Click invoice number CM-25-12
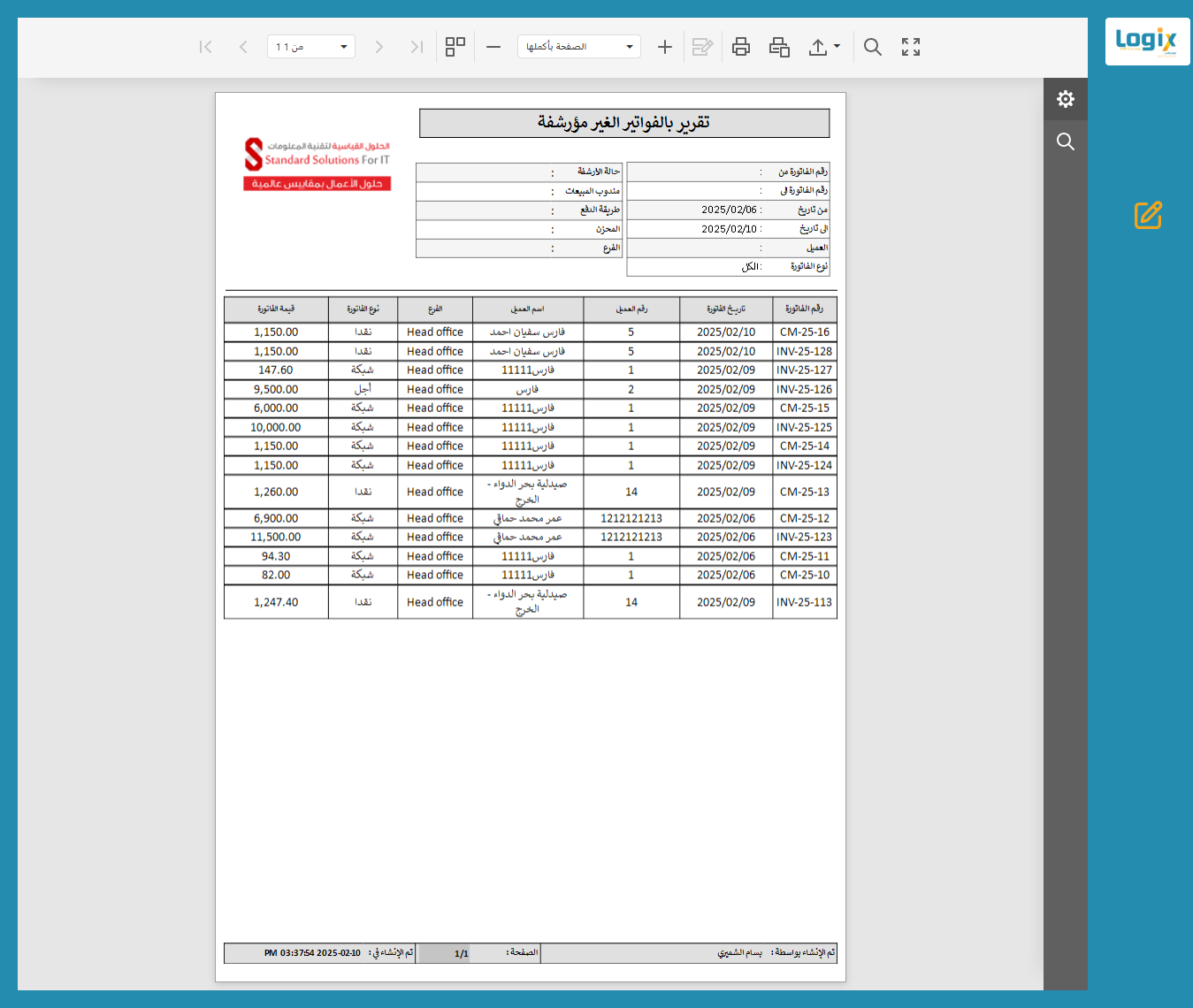 coord(805,519)
